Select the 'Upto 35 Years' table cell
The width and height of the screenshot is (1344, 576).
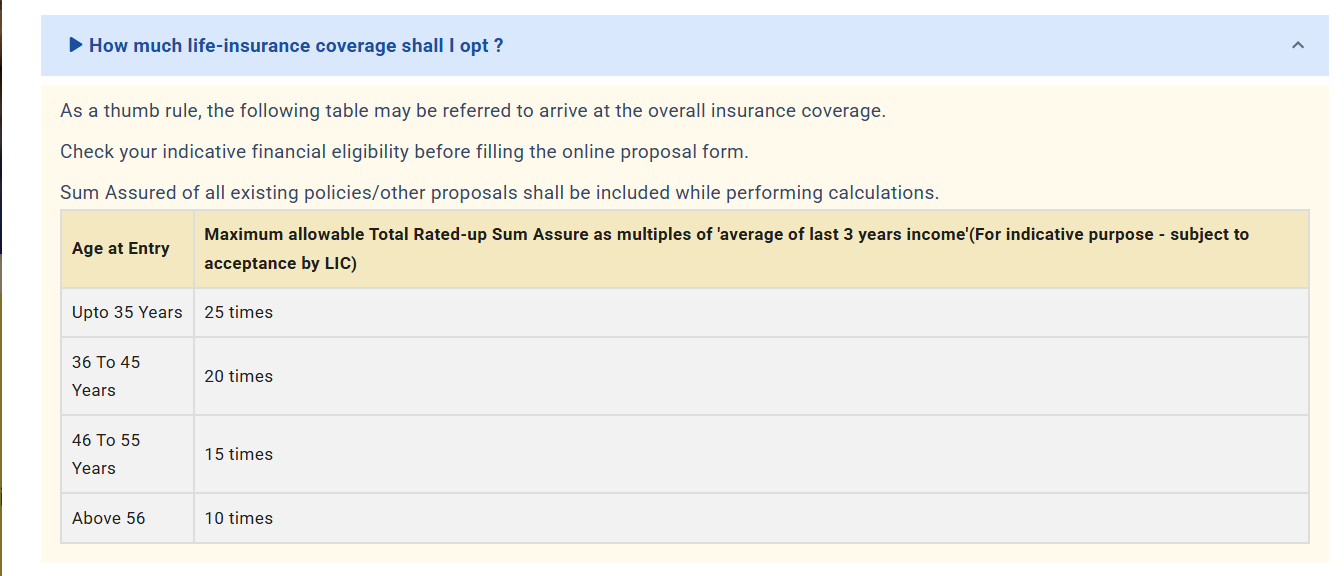pos(127,313)
